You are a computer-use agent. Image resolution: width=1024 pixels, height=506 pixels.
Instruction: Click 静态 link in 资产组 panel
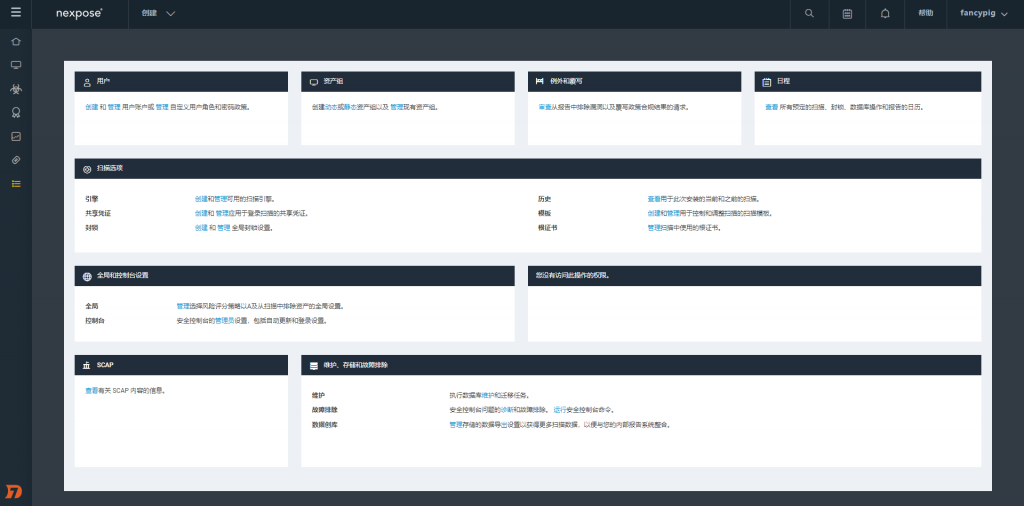350,107
